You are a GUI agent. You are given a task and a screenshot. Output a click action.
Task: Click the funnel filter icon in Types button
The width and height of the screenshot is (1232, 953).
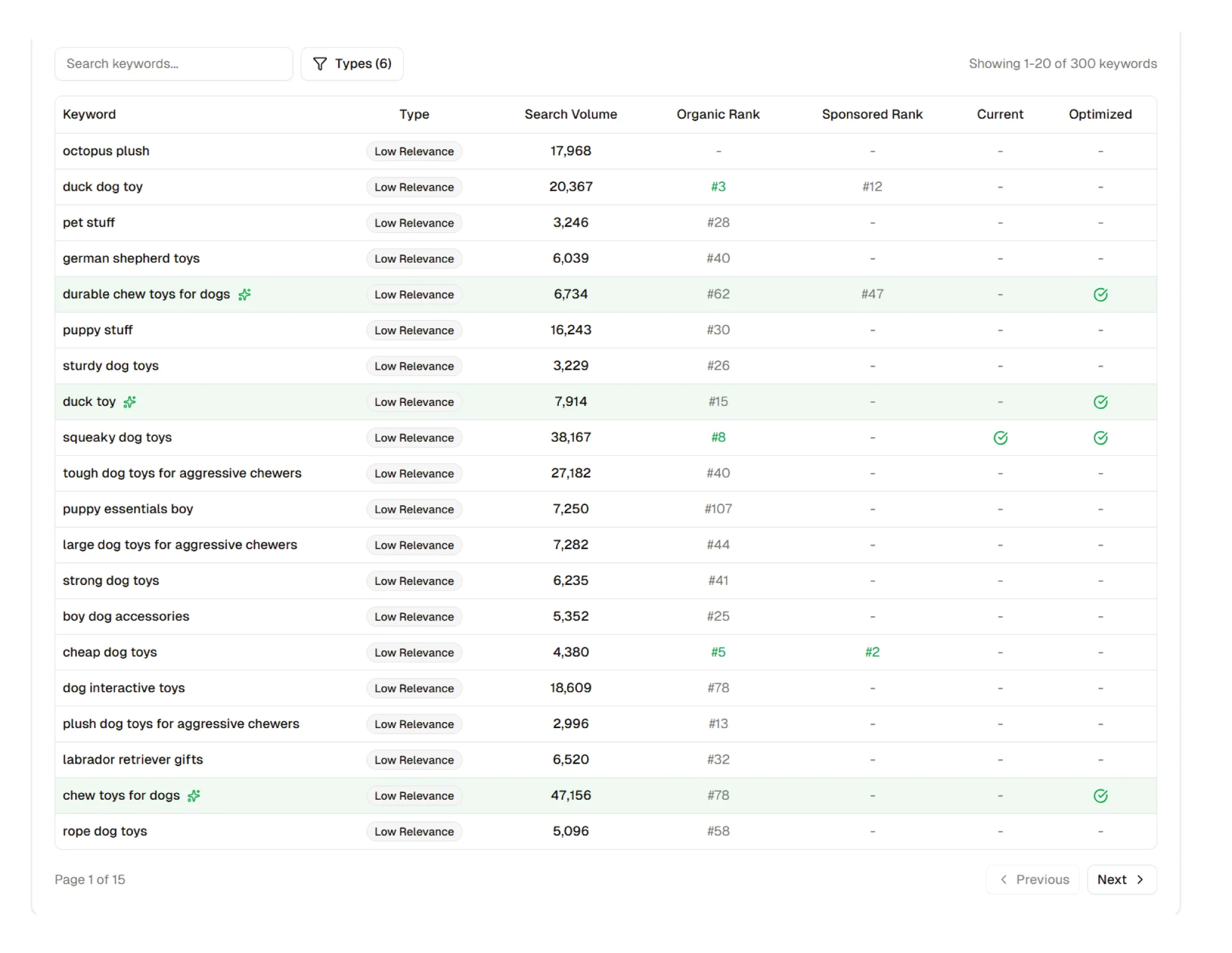point(320,64)
